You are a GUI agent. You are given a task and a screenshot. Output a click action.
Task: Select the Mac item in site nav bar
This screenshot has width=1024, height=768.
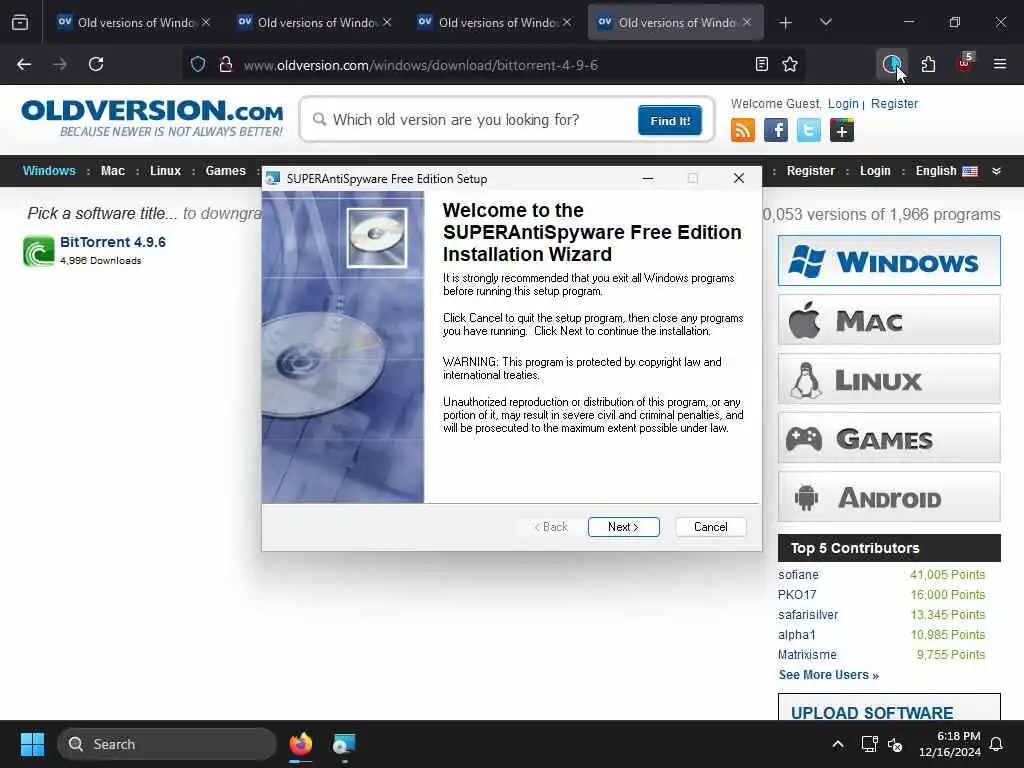[x=112, y=170]
